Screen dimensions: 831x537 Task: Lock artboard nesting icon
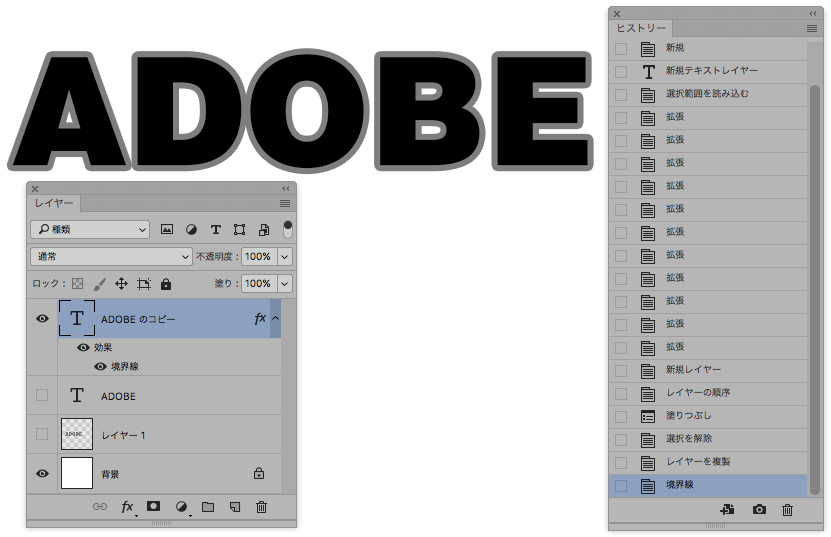tap(144, 284)
